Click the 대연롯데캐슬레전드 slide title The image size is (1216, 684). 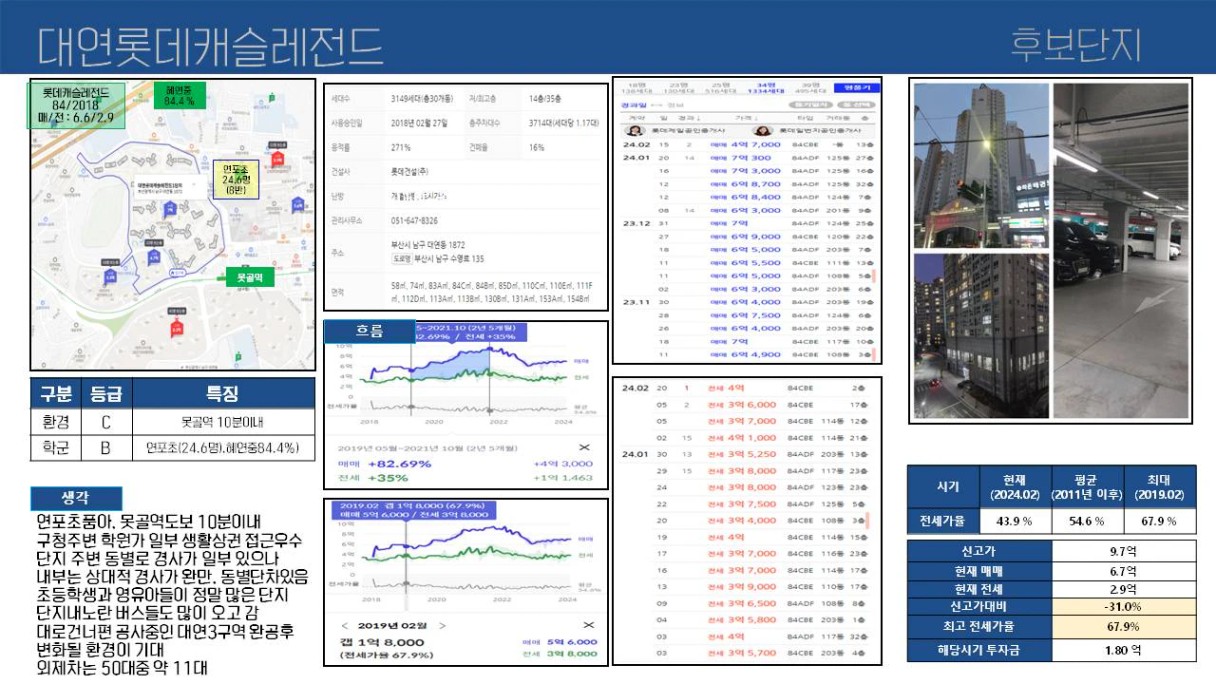211,45
